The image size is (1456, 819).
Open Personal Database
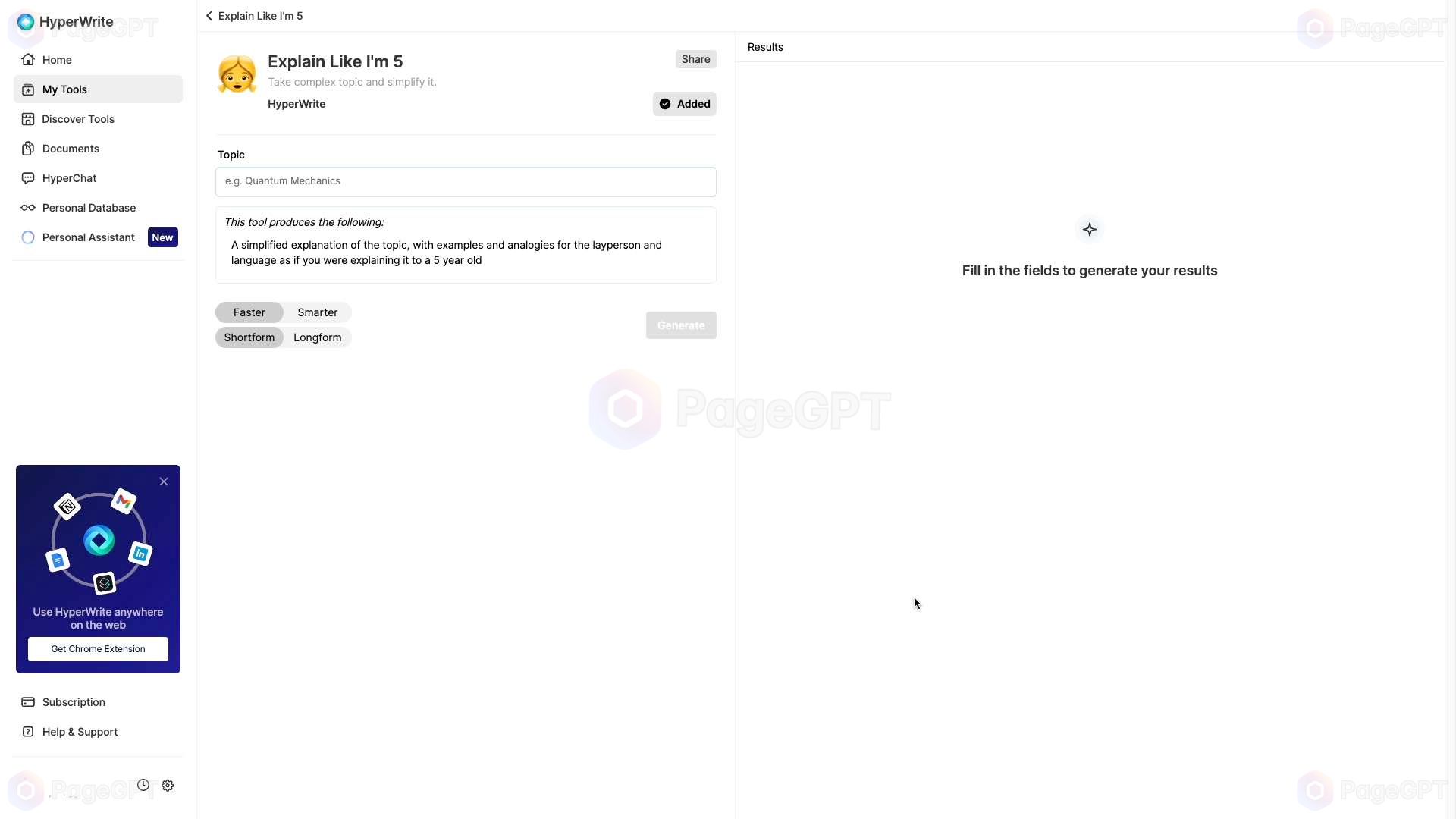(88, 207)
